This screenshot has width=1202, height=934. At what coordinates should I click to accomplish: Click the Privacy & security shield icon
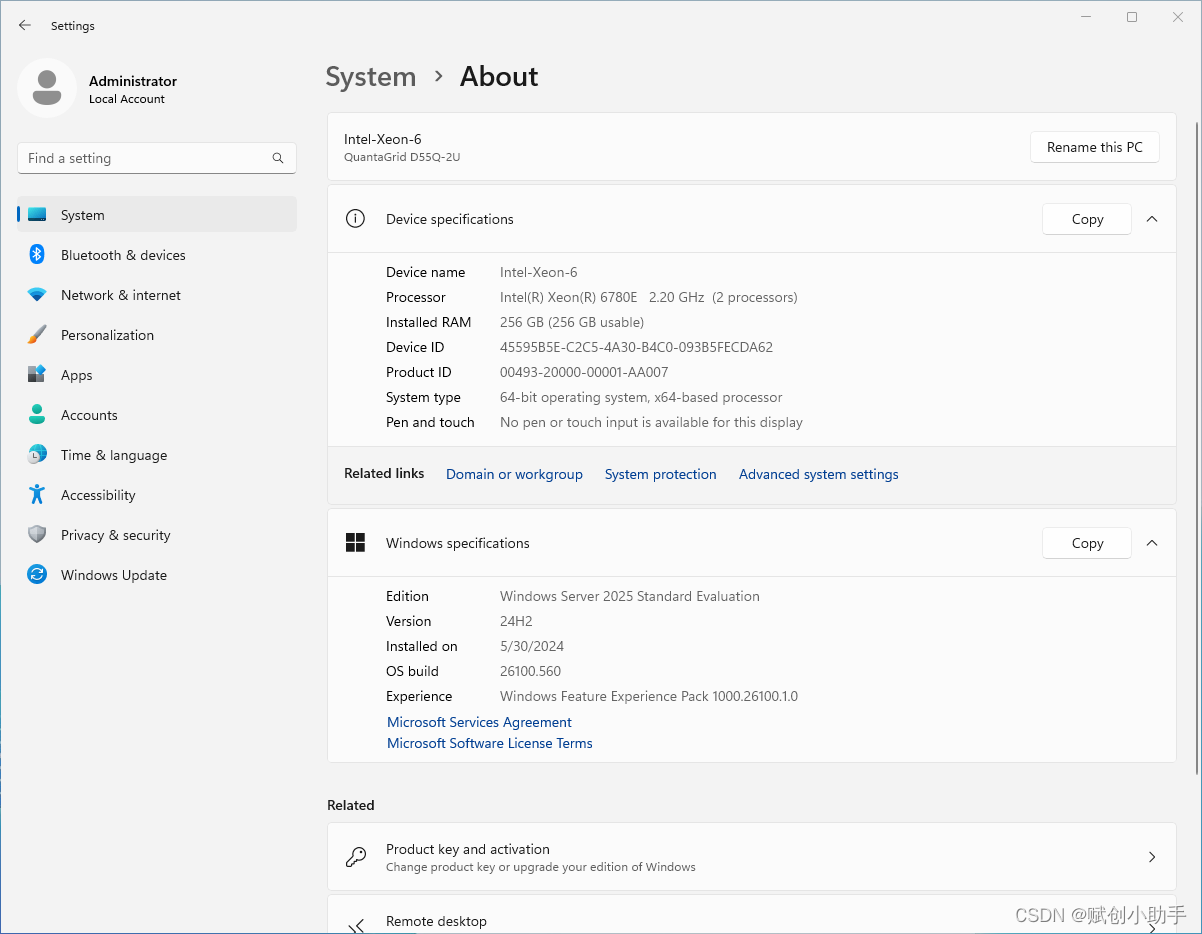(37, 535)
